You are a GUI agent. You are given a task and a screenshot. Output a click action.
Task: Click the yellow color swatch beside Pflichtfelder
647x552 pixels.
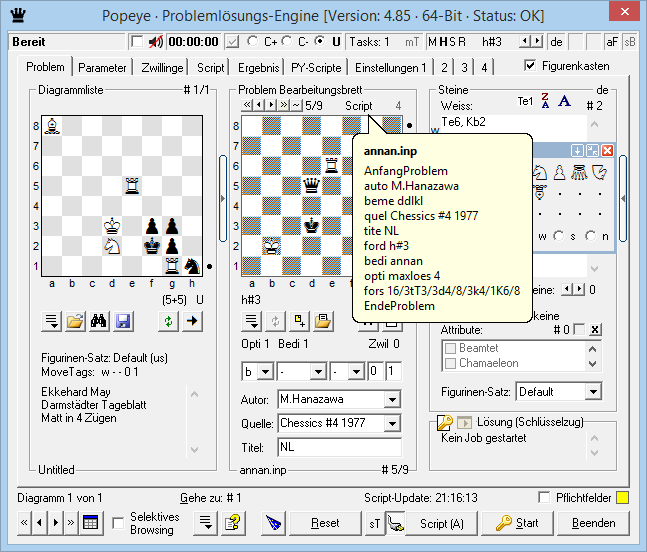622,498
